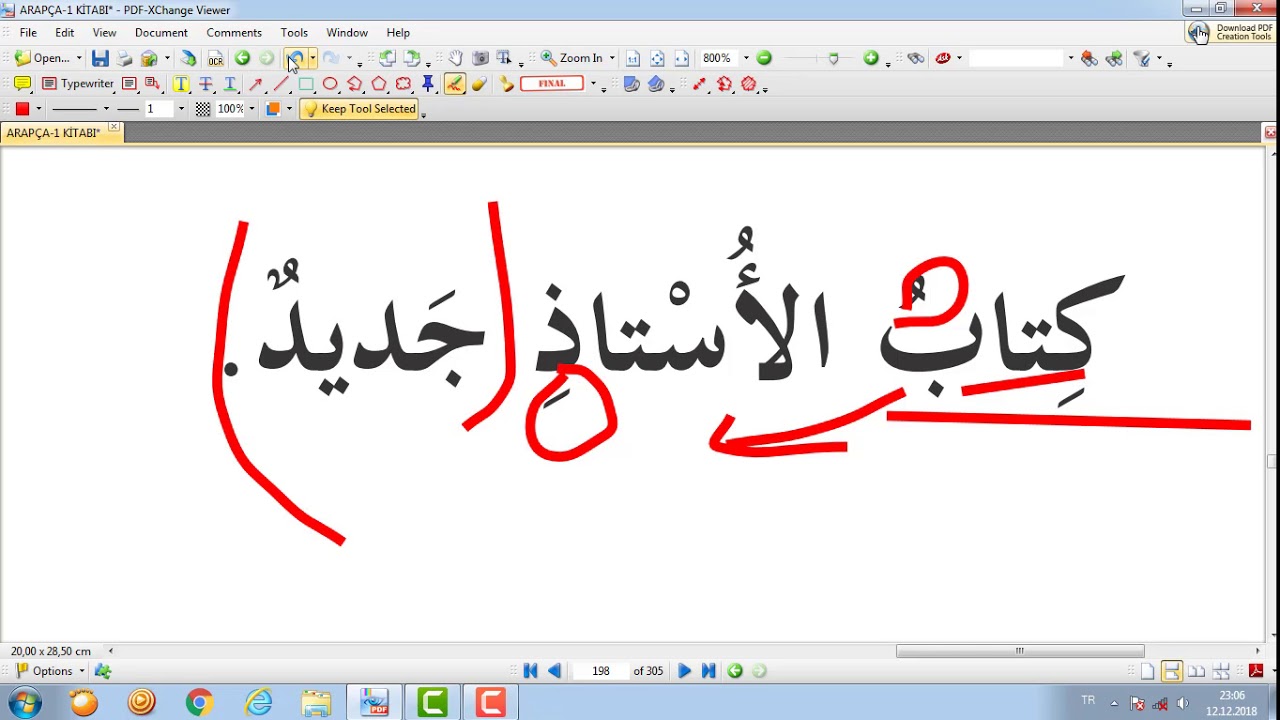Open the stroke color dropdown arrow
Screen dimensions: 1280x720
tap(39, 109)
